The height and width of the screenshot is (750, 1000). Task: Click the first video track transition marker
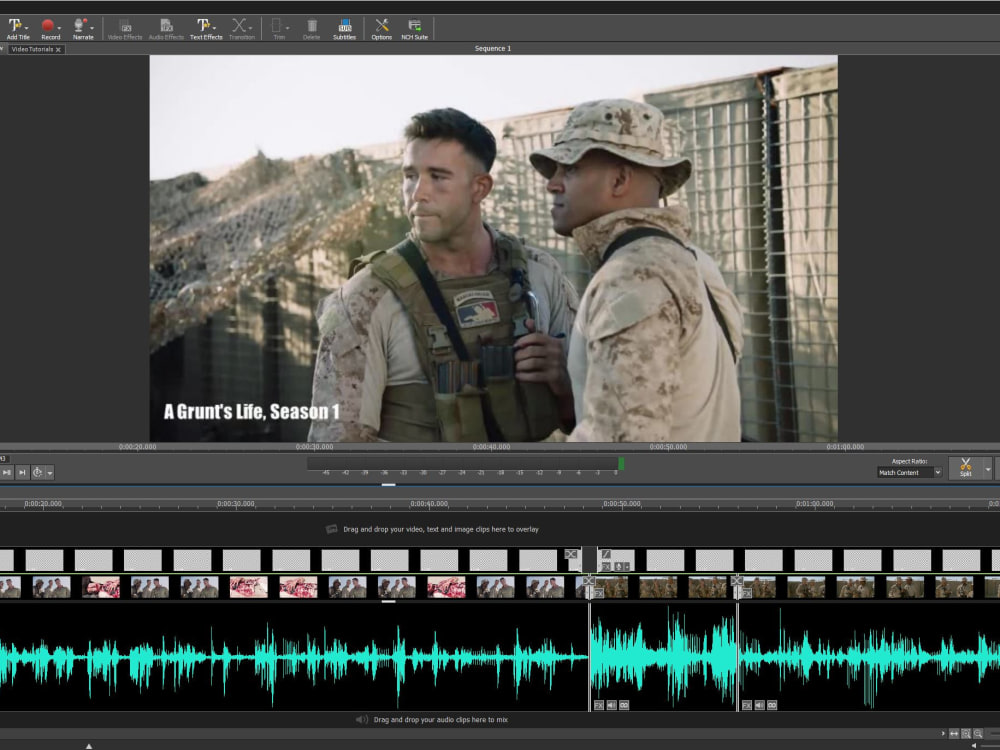(x=589, y=581)
